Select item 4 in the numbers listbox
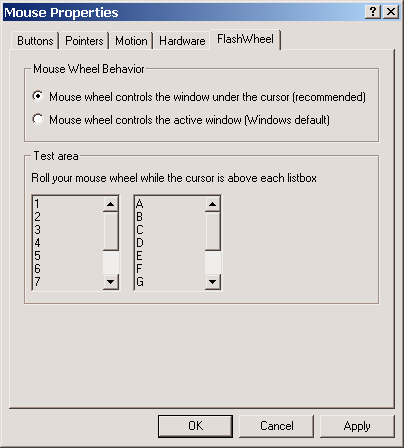The height and width of the screenshot is (448, 404). (x=68, y=243)
